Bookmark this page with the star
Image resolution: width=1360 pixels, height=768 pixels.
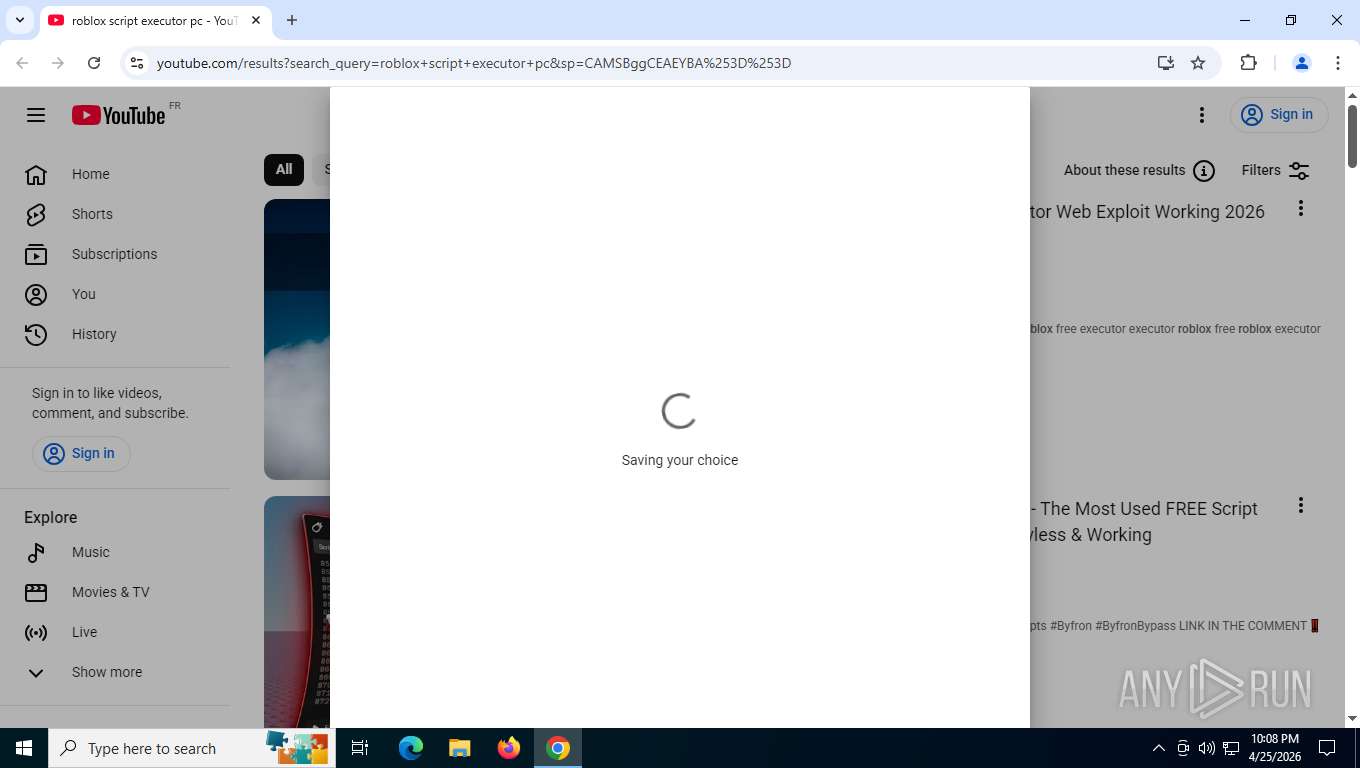[x=1198, y=63]
